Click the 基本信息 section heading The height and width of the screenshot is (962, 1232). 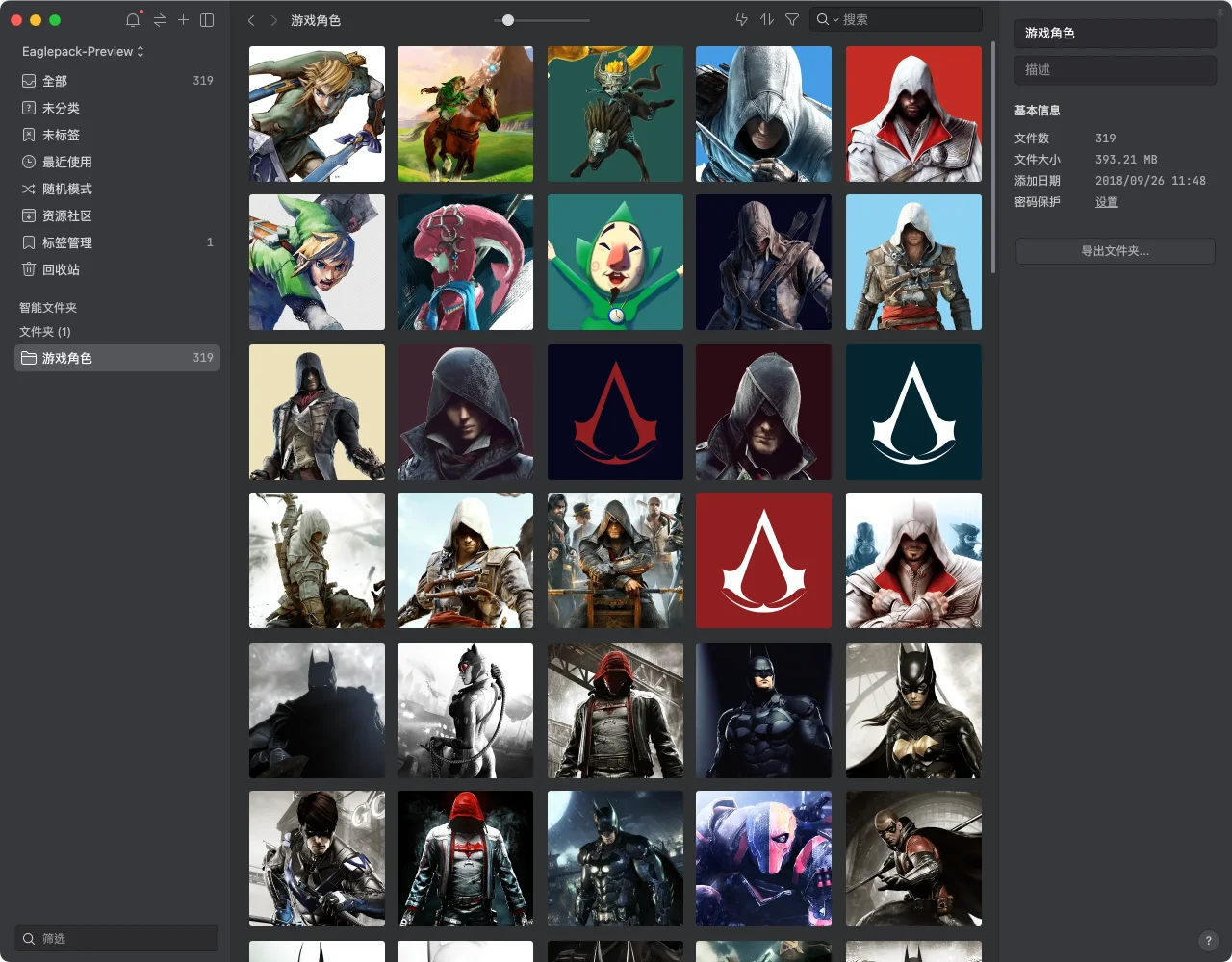1038,111
